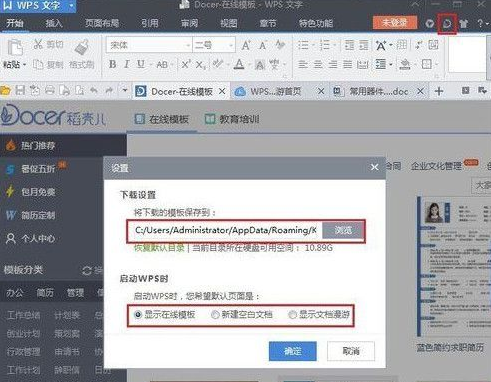Click the download path input field
This screenshot has height=382, width=491.
[x=225, y=230]
